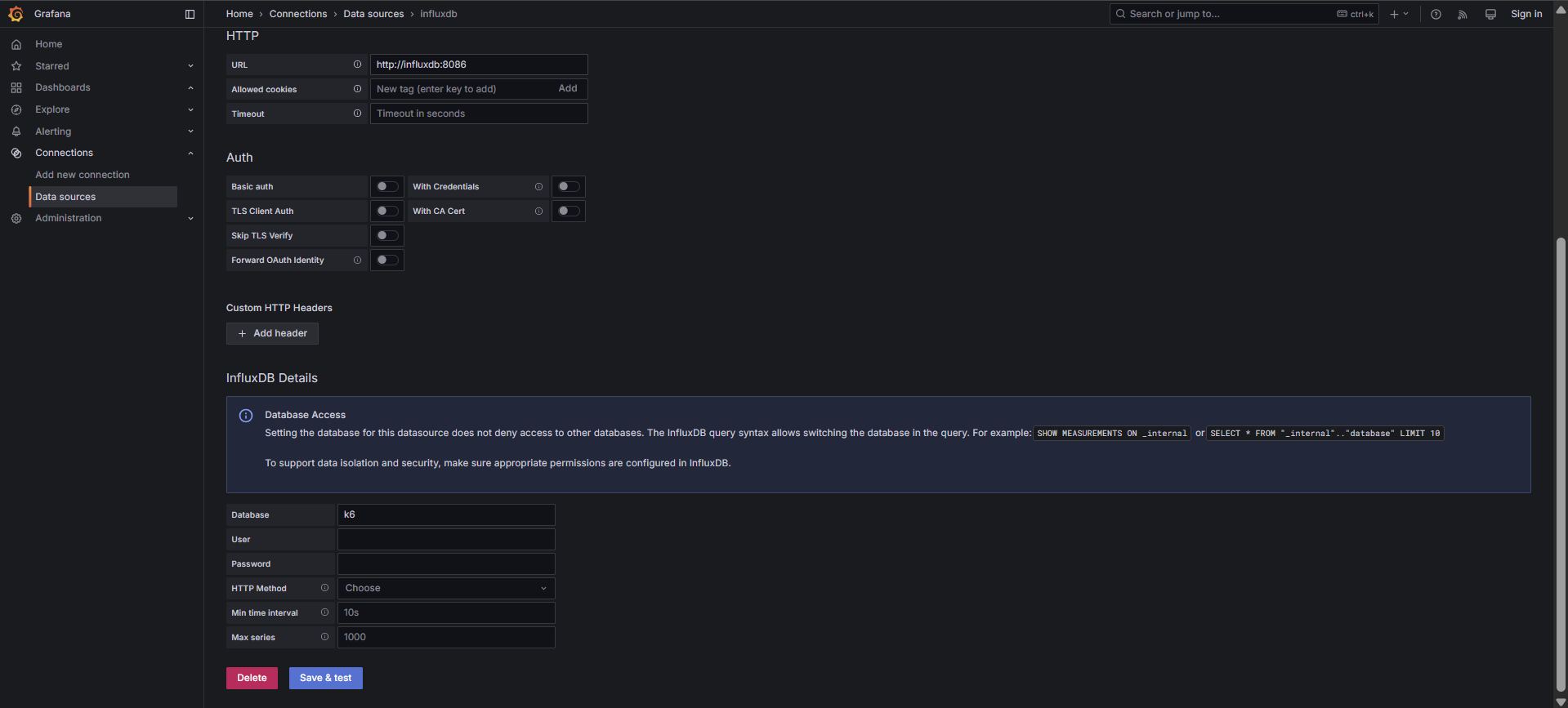
Task: Open Dashboards in the sidebar menu
Action: 63,87
